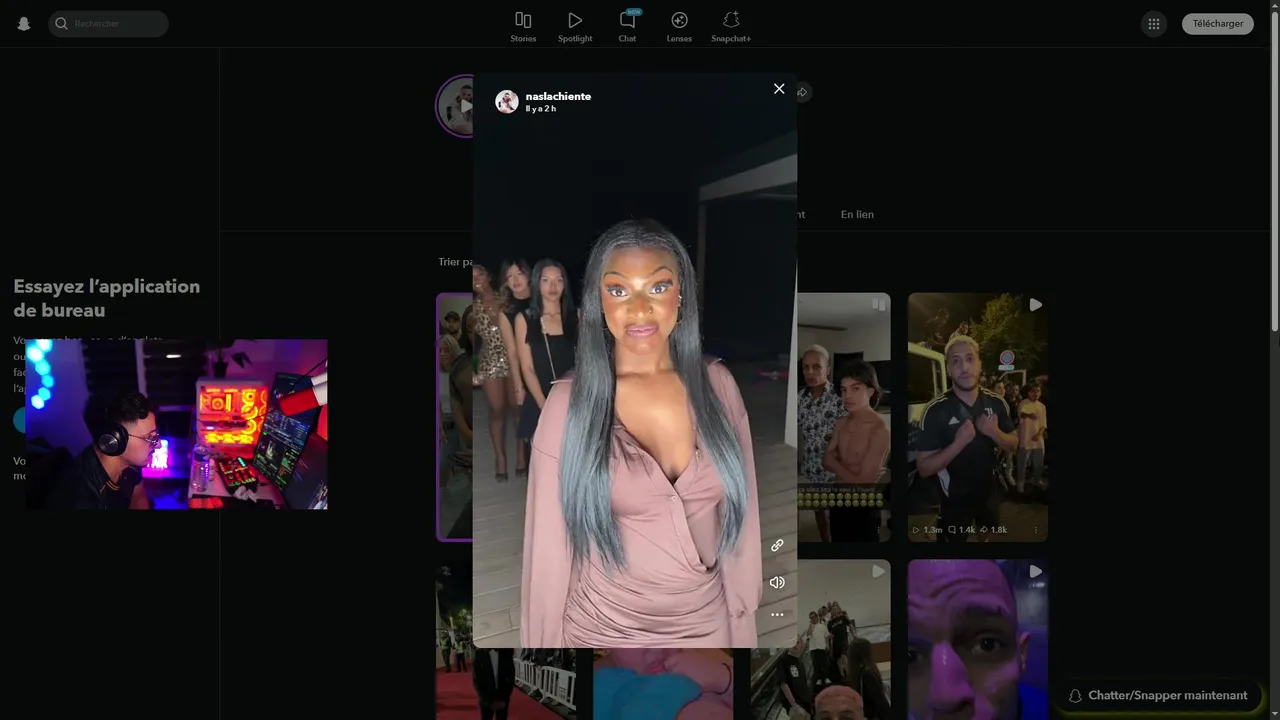Mute the story sound

pyautogui.click(x=777, y=582)
